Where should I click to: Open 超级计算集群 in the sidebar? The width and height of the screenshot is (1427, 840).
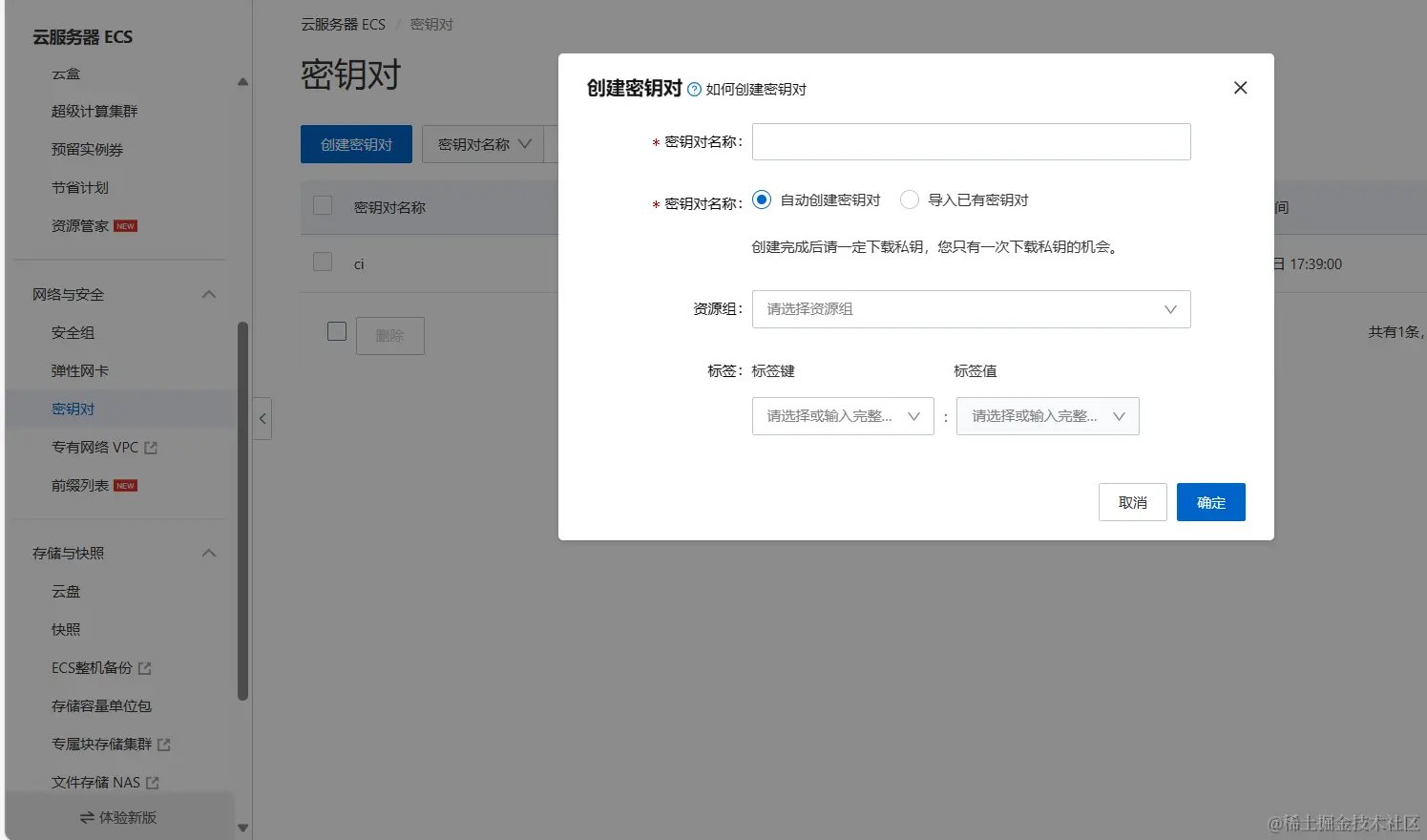[x=94, y=112]
